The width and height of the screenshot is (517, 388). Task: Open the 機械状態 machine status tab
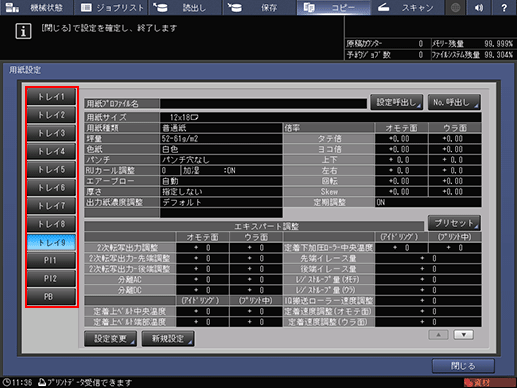36,7
